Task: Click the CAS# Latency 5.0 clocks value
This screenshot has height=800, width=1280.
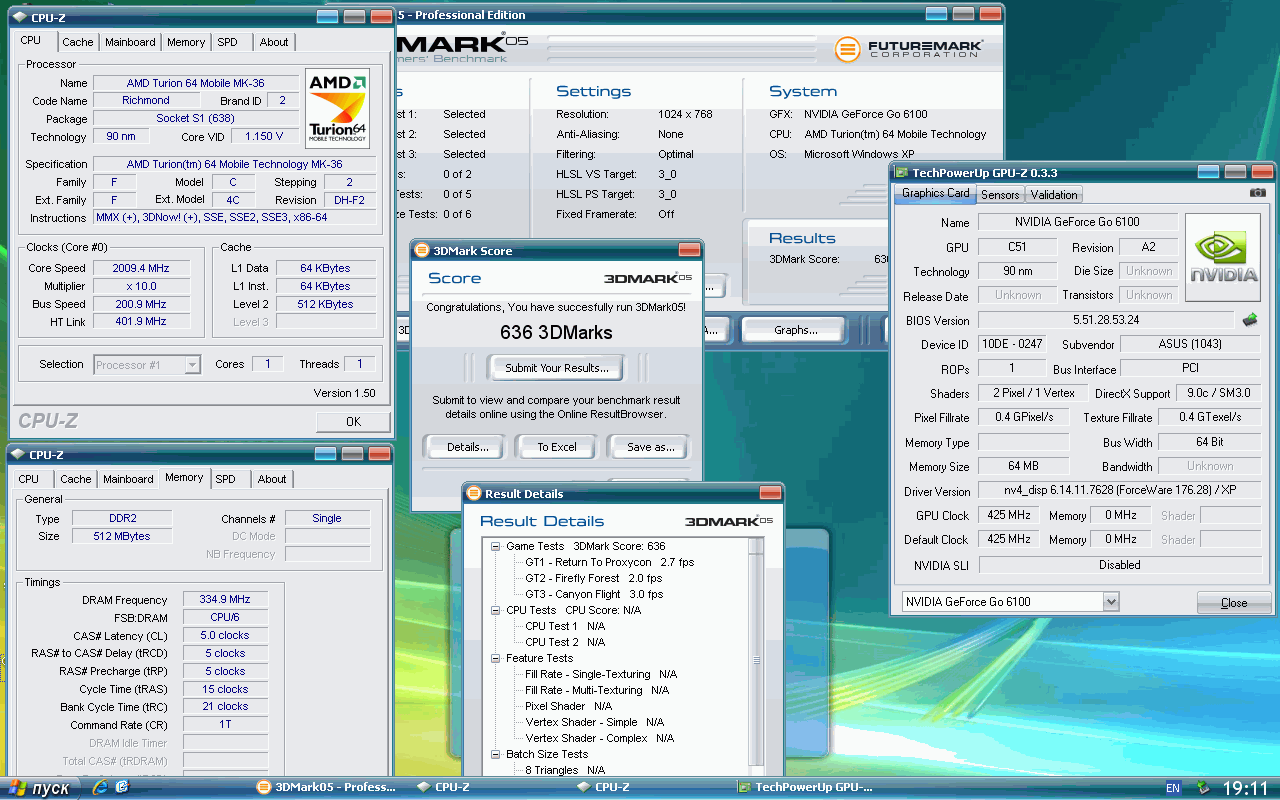Action: coord(225,635)
